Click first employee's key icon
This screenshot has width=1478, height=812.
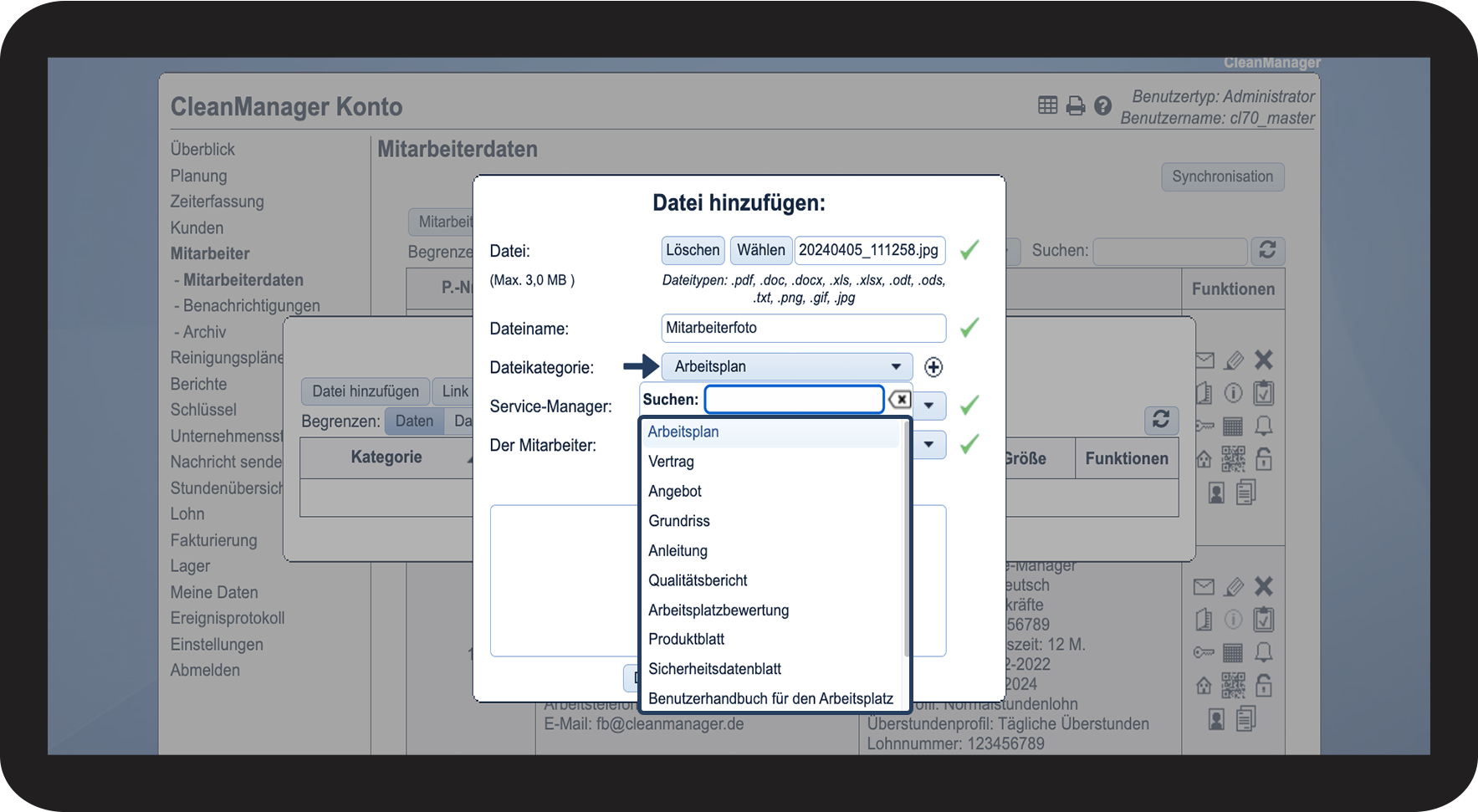(x=1204, y=426)
